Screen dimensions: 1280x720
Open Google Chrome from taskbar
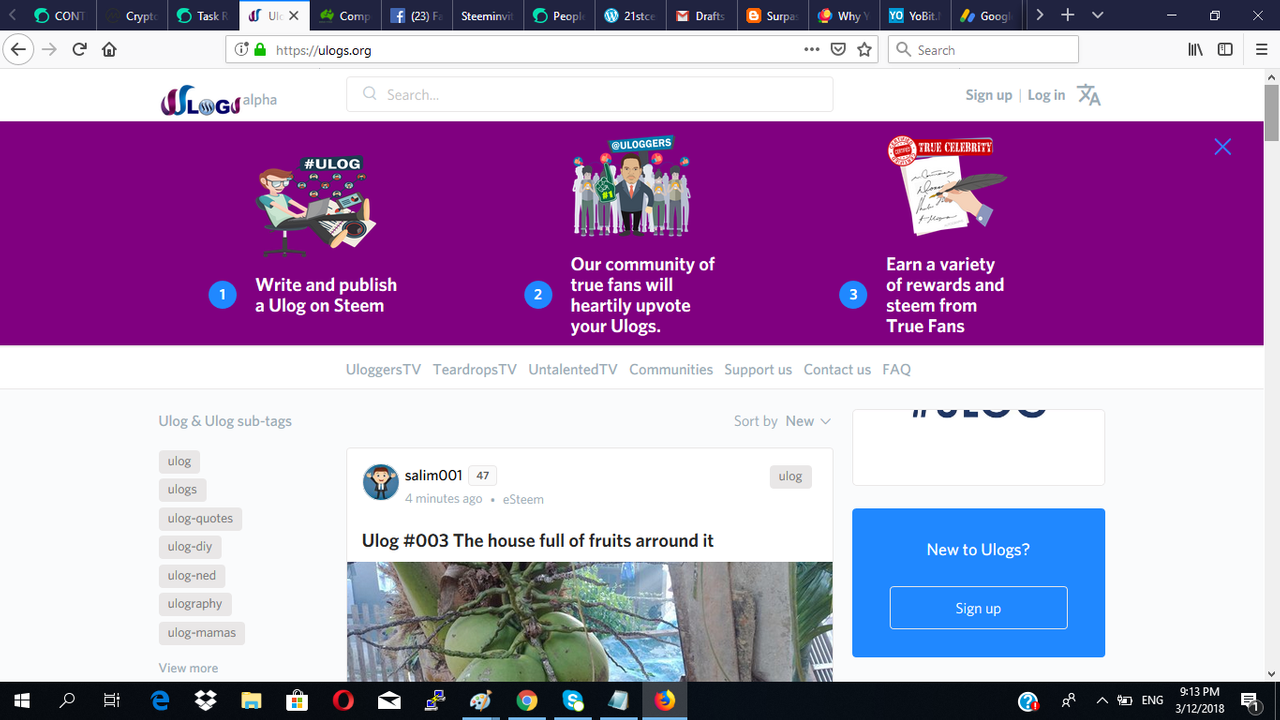click(527, 700)
